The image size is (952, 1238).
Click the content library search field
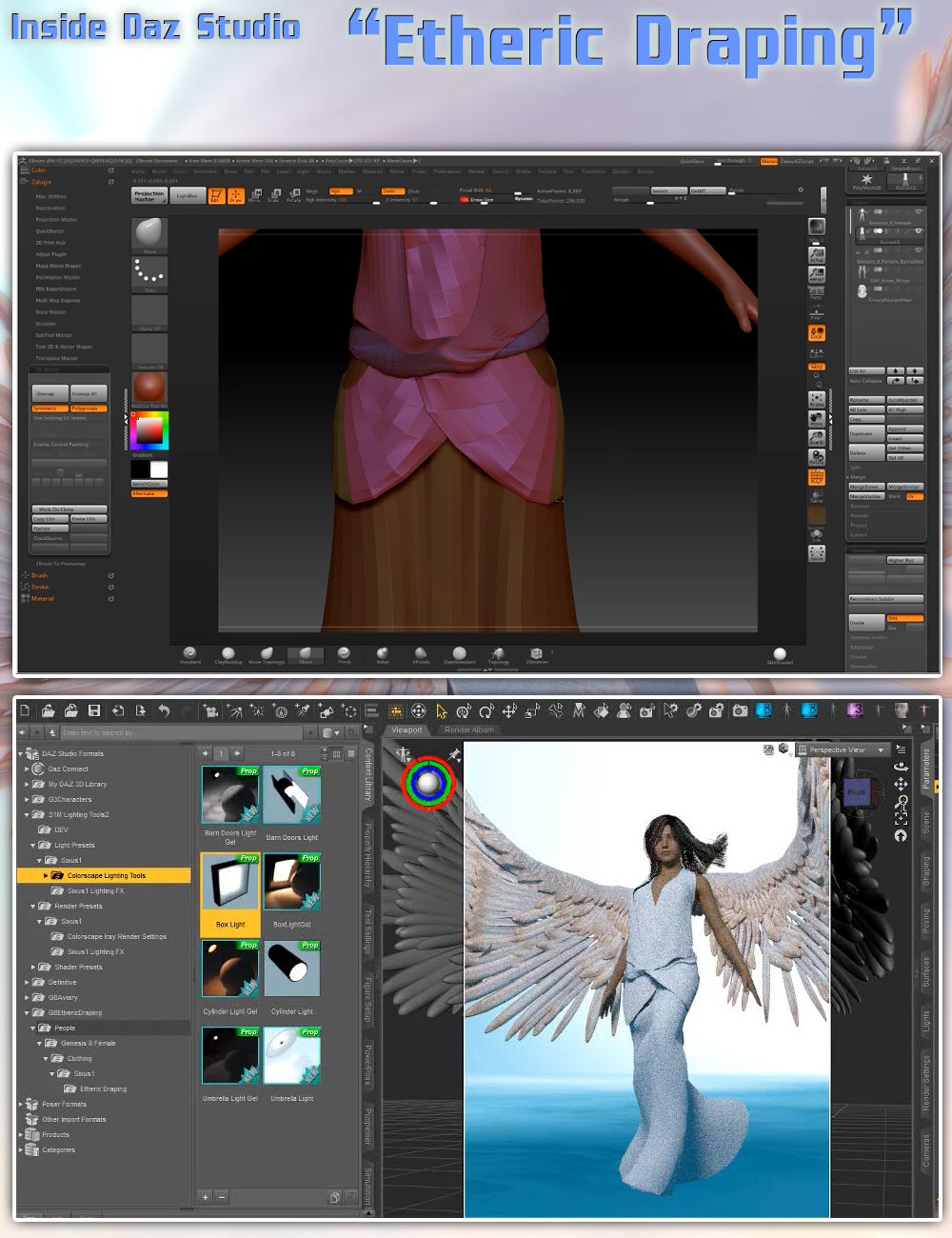pyautogui.click(x=181, y=732)
